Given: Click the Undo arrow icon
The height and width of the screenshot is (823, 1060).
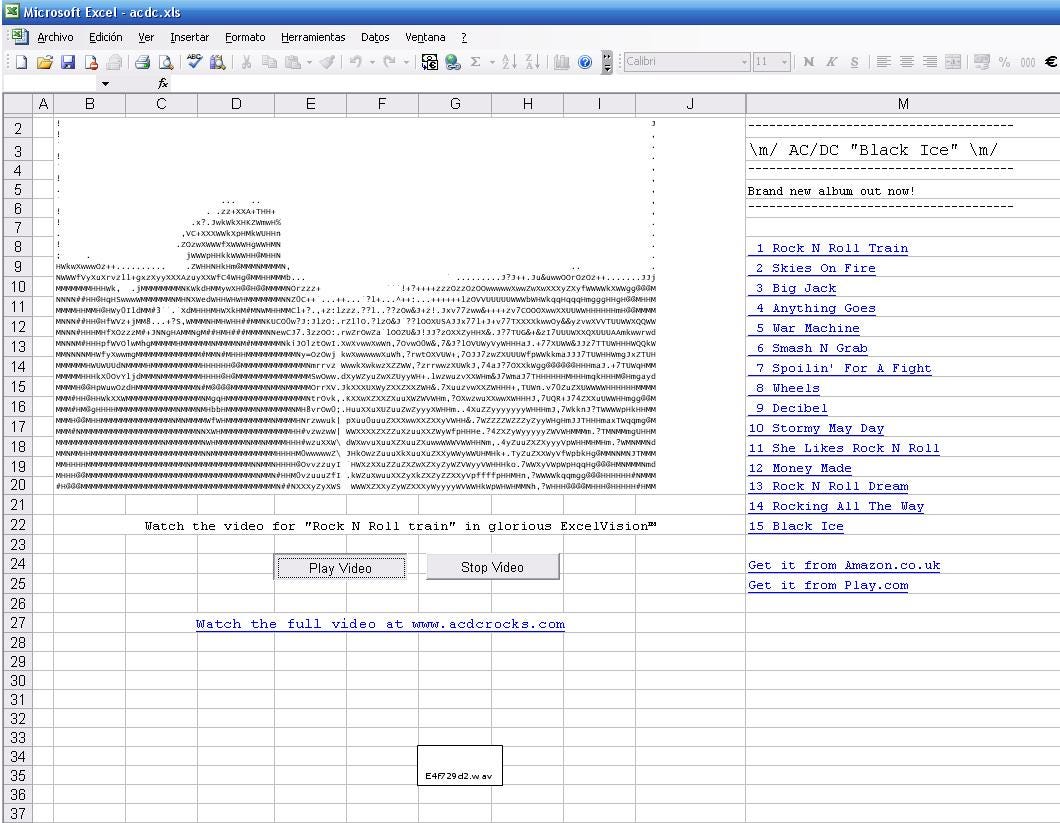Looking at the screenshot, I should click(355, 62).
